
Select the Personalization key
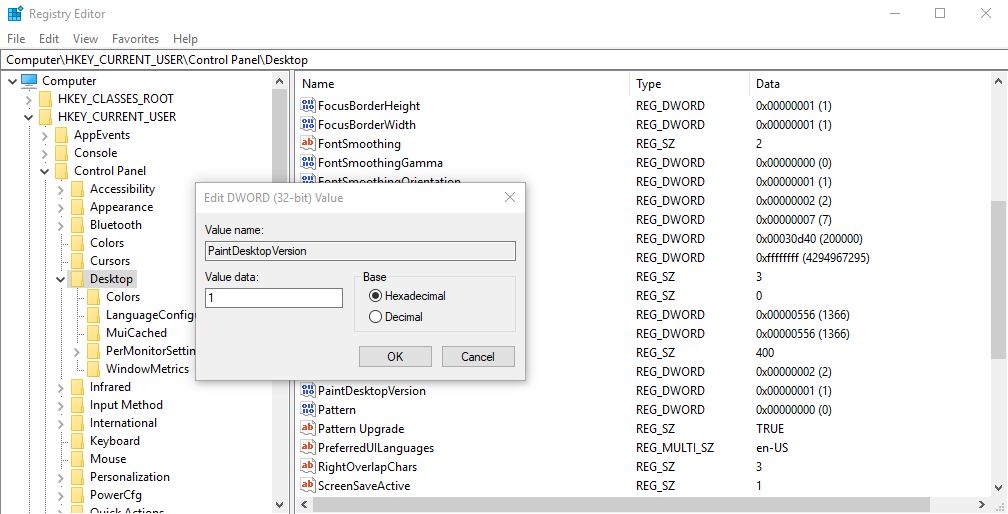pos(129,477)
